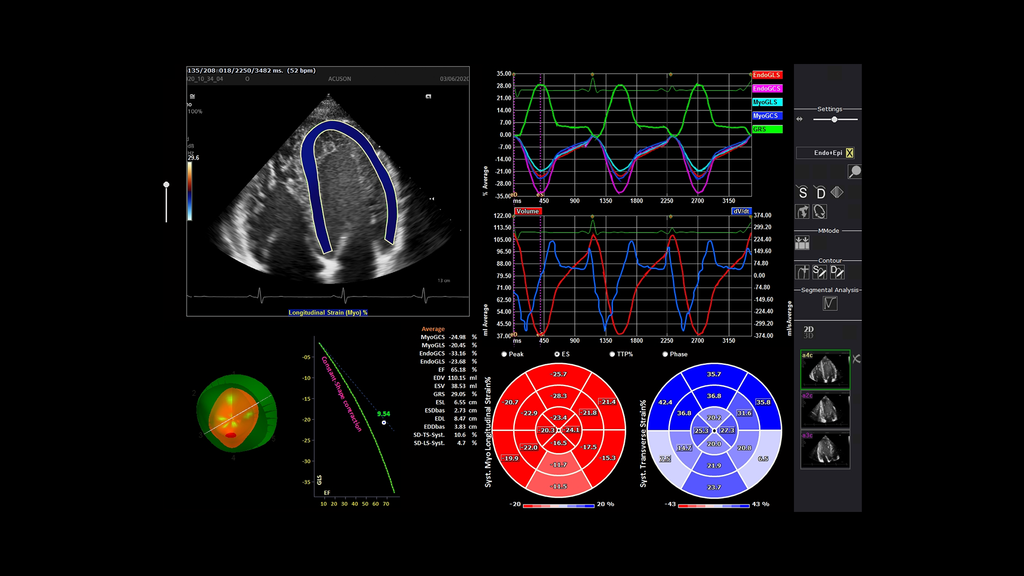Open the Endo+Epi selection dropdown

(x=824, y=153)
